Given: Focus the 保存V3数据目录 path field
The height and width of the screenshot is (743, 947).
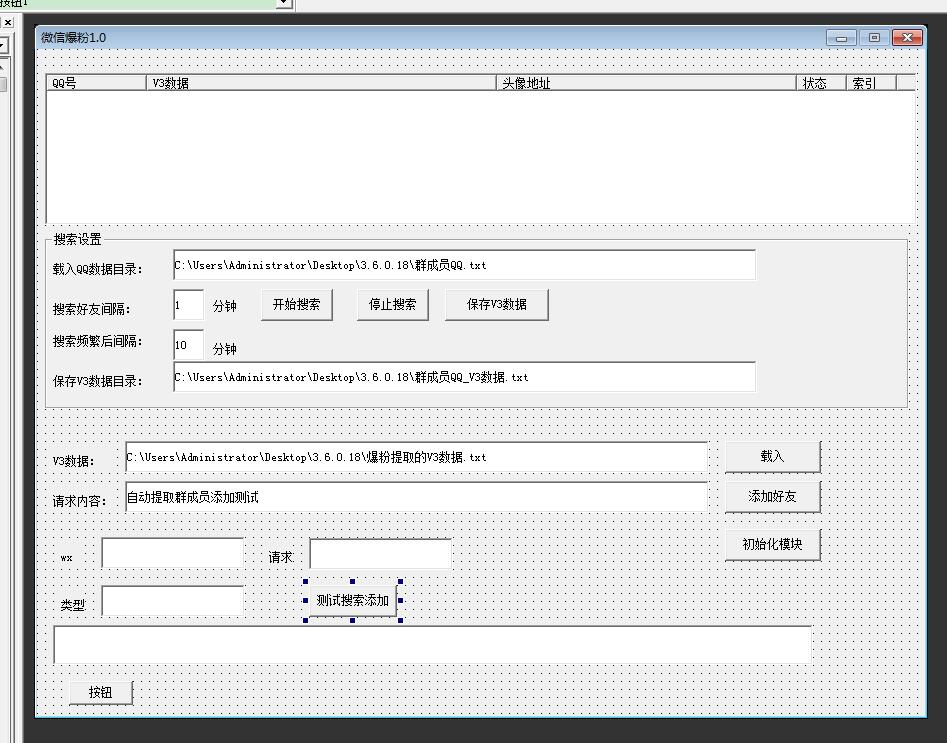Looking at the screenshot, I should (464, 377).
